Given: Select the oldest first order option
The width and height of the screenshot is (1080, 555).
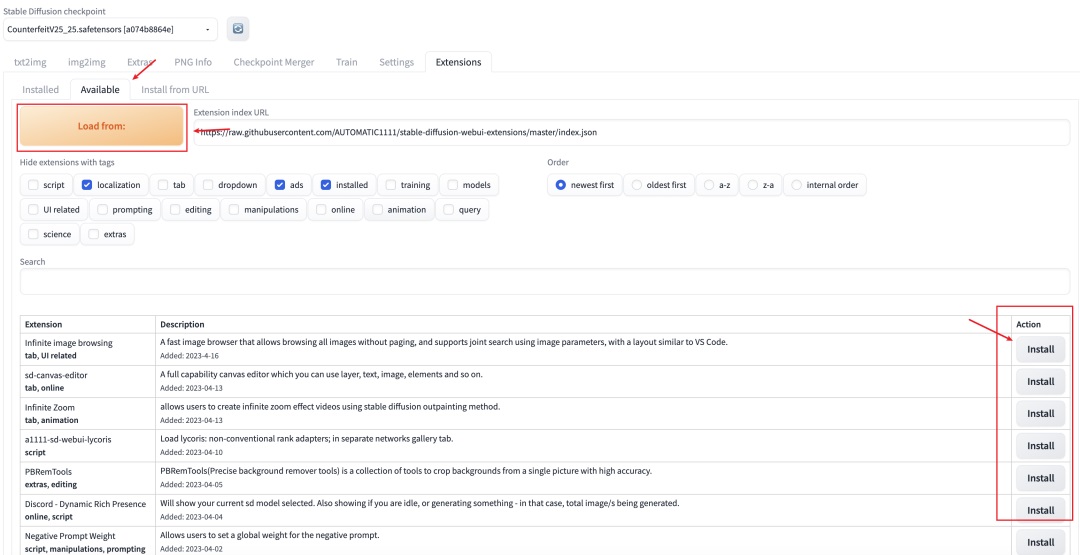Looking at the screenshot, I should tap(641, 185).
